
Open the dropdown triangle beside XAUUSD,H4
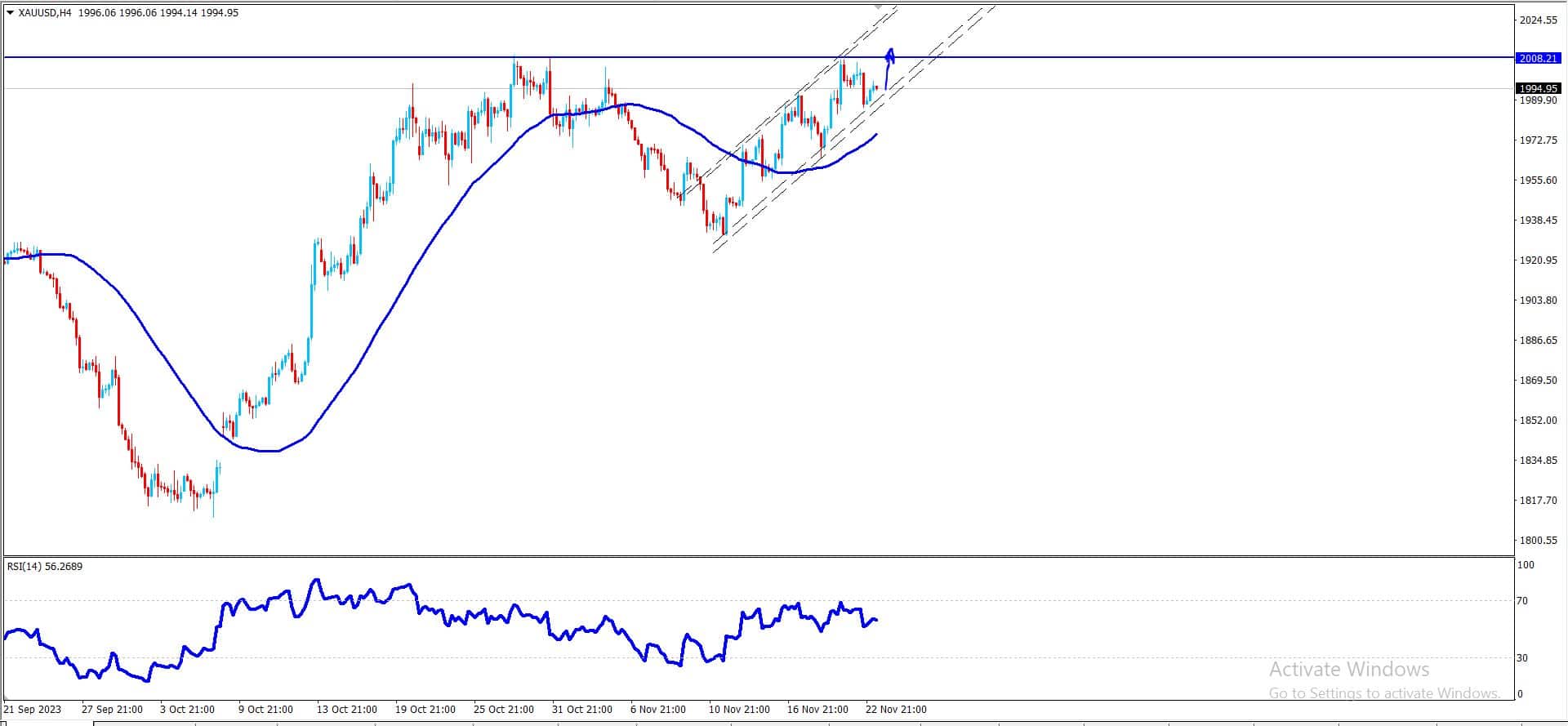coord(10,12)
